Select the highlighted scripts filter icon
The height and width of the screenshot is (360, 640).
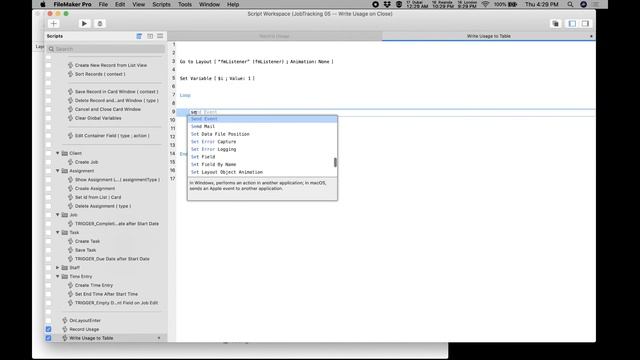pyautogui.click(x=139, y=36)
